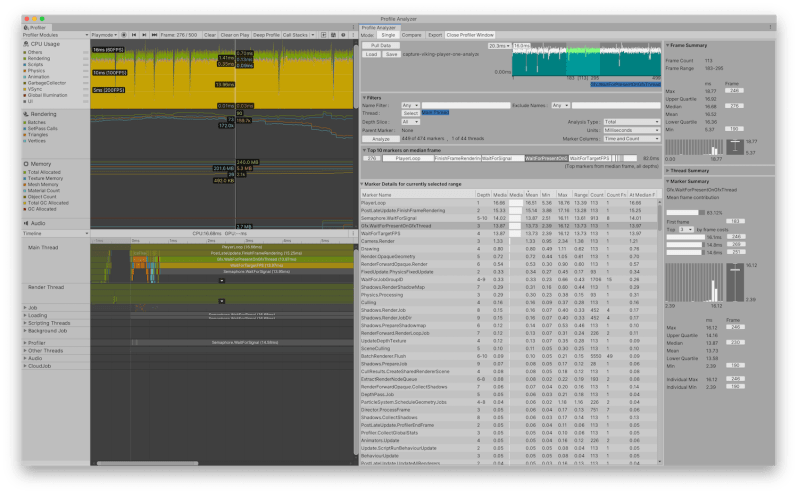This screenshot has height=494, width=798.
Task: Open Call Stacks dropdown arrow
Action: click(312, 35)
